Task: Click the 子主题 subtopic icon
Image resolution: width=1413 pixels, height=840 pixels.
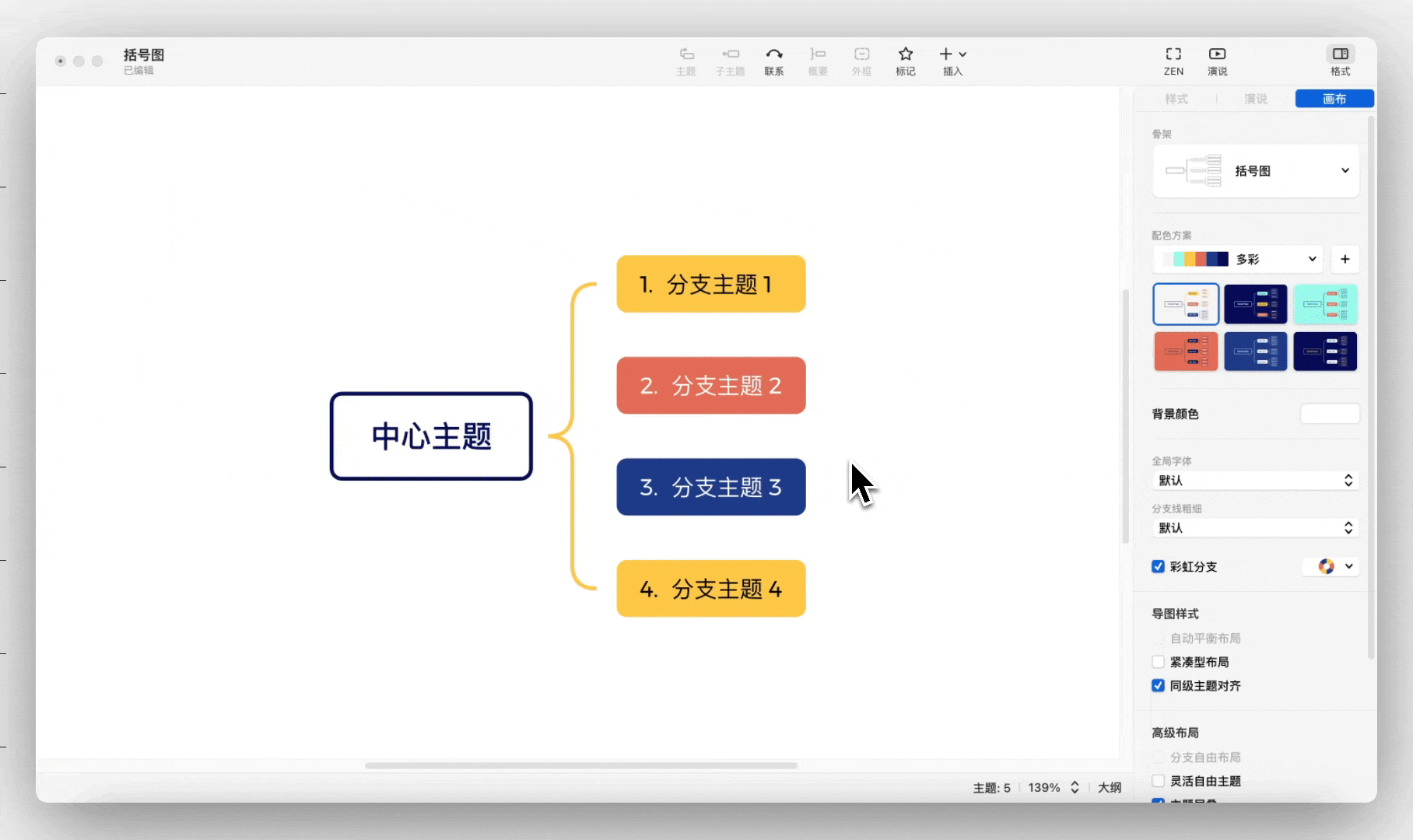Action: coord(730,61)
